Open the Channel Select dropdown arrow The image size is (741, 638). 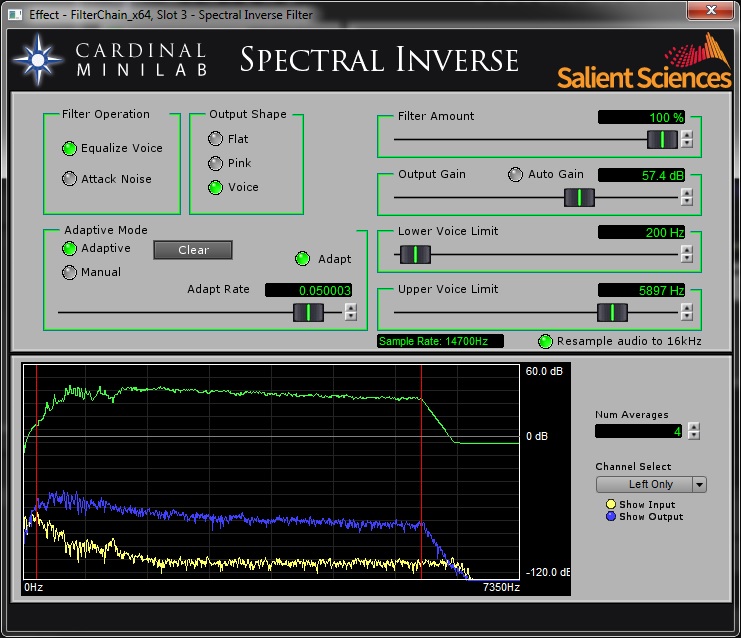pyautogui.click(x=699, y=484)
